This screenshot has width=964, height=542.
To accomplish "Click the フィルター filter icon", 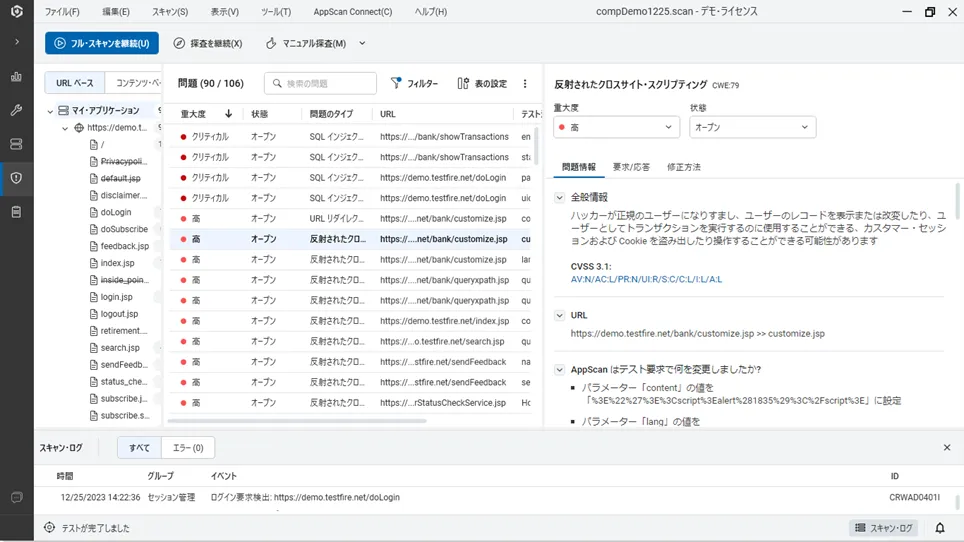I will [414, 83].
